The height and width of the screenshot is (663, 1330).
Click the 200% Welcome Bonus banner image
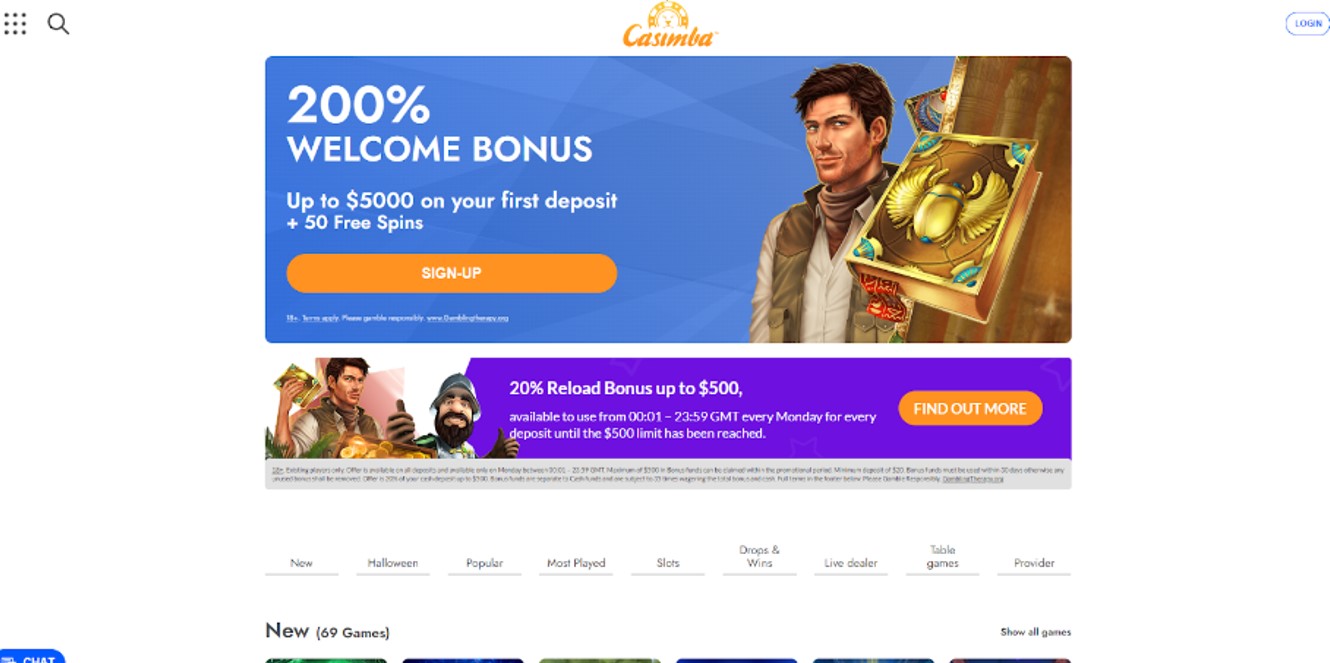[668, 199]
